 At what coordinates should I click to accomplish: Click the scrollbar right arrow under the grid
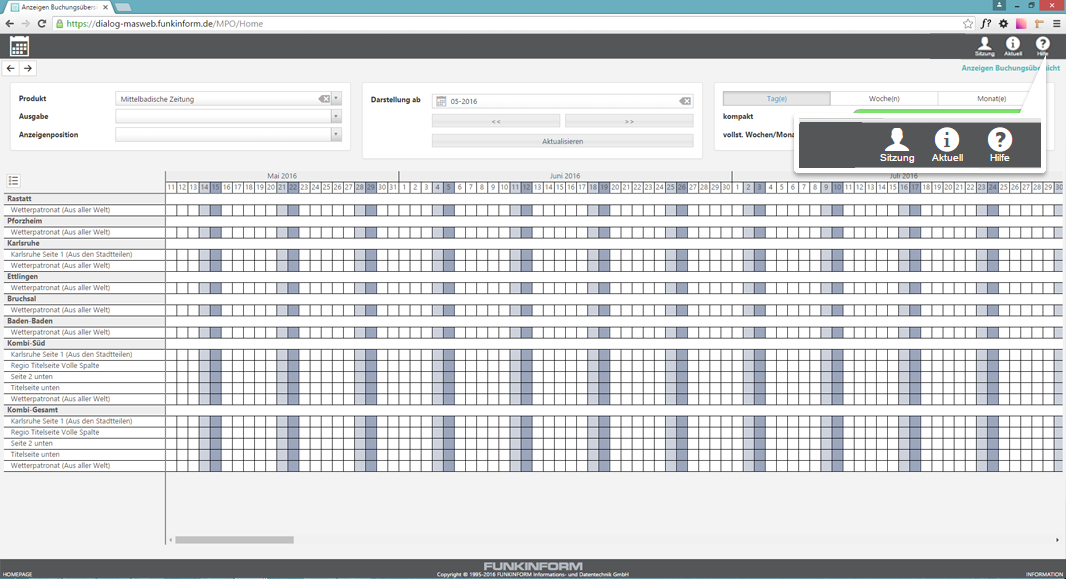point(1057,540)
